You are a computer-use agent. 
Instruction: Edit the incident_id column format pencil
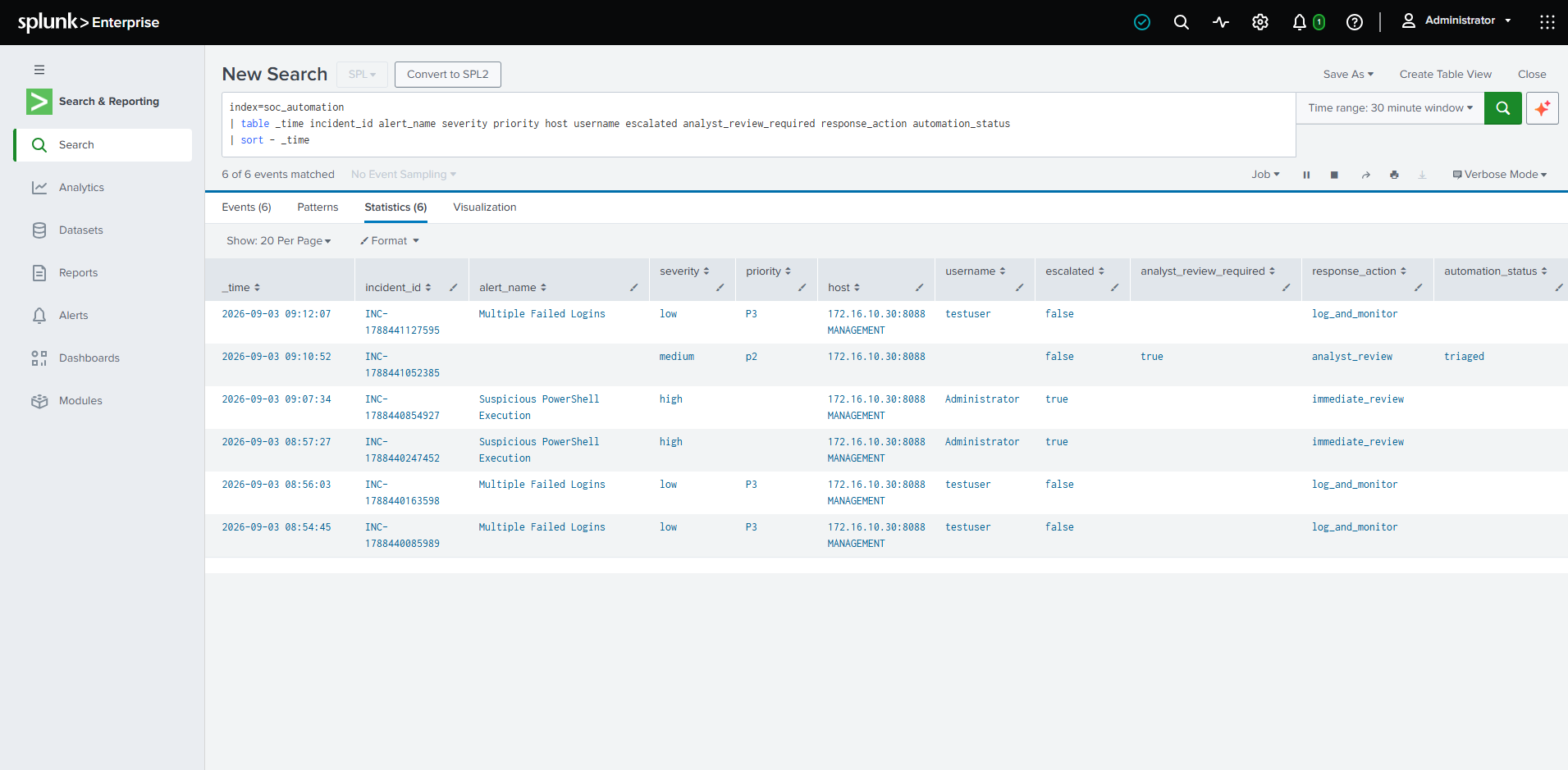454,288
